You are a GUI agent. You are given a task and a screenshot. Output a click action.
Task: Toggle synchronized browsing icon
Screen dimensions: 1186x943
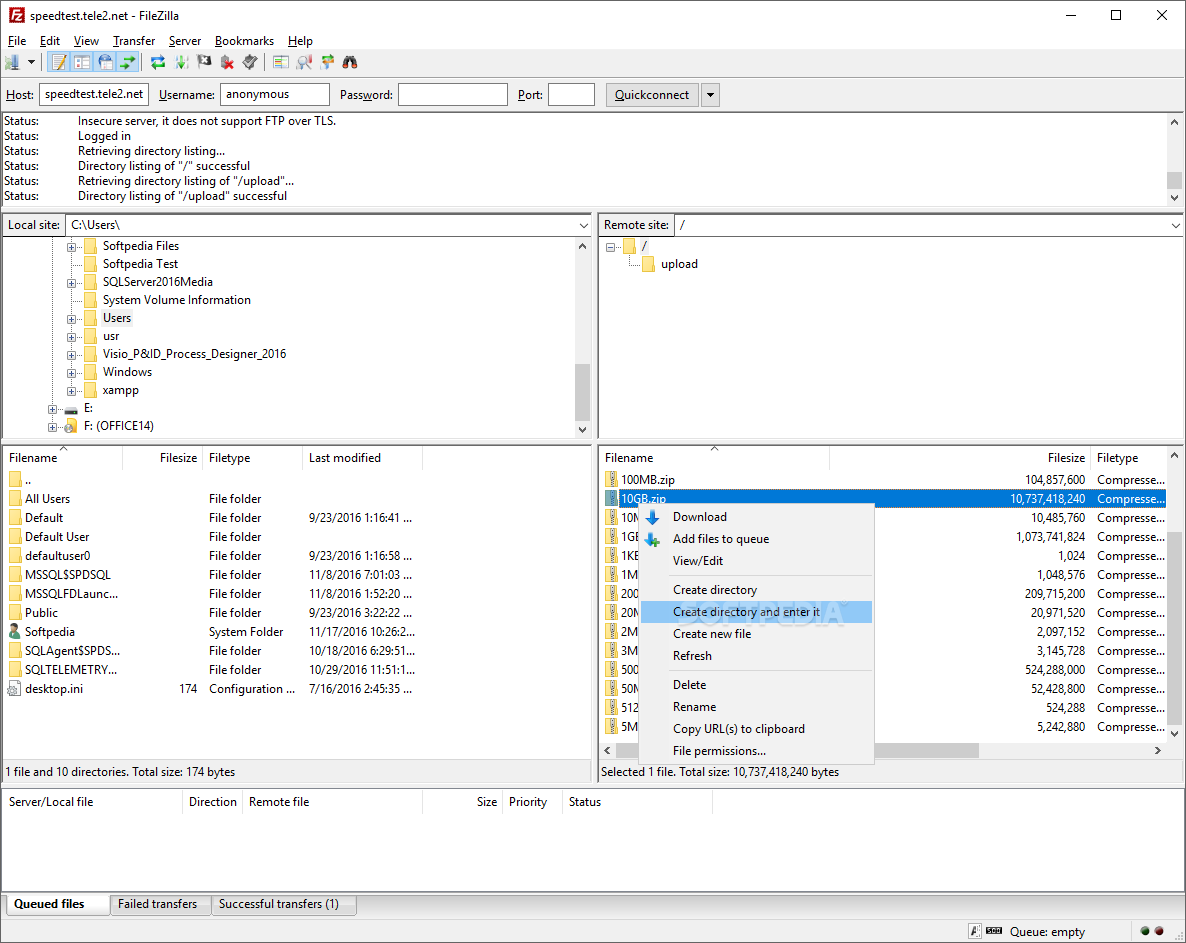327,63
